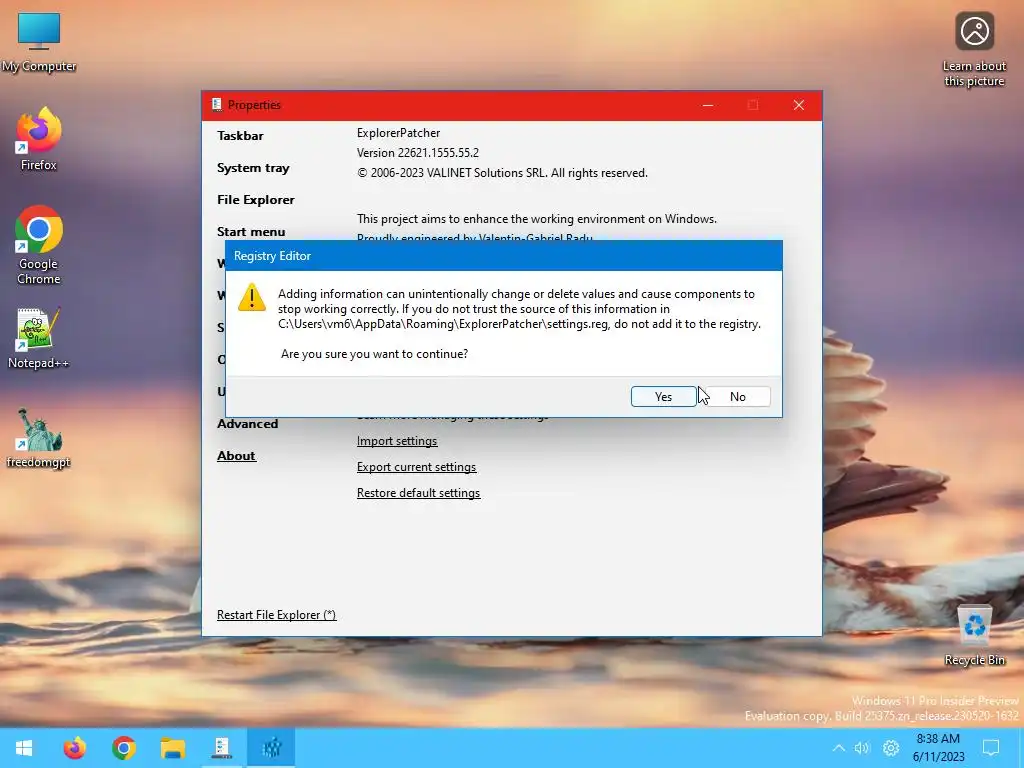The height and width of the screenshot is (768, 1024).
Task: Click 'Are you sure you want to continue?' text
Action: click(374, 354)
